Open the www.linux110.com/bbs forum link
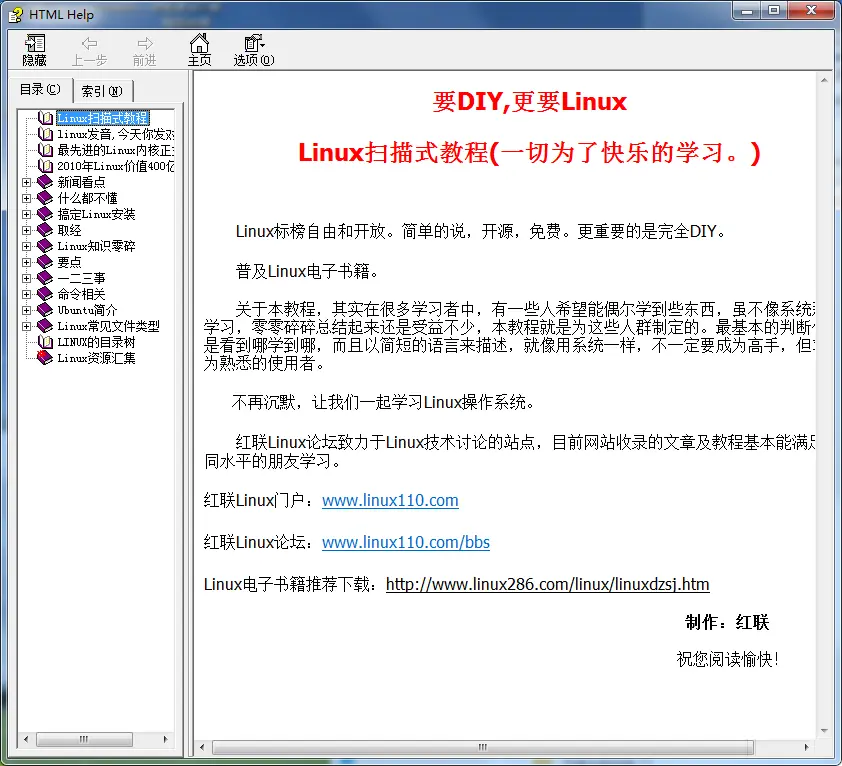 click(405, 542)
